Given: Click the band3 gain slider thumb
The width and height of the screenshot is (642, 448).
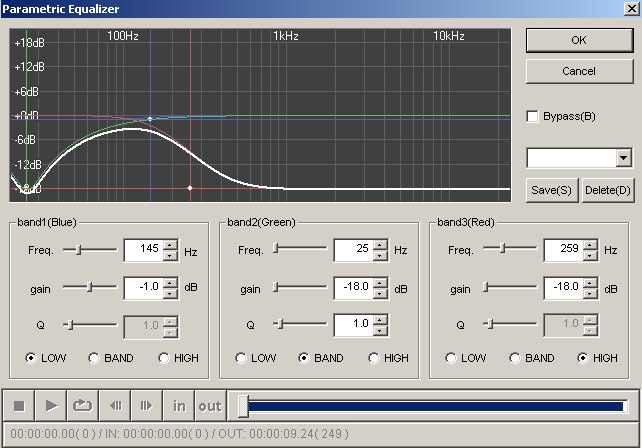Looking at the screenshot, I should click(x=486, y=287).
